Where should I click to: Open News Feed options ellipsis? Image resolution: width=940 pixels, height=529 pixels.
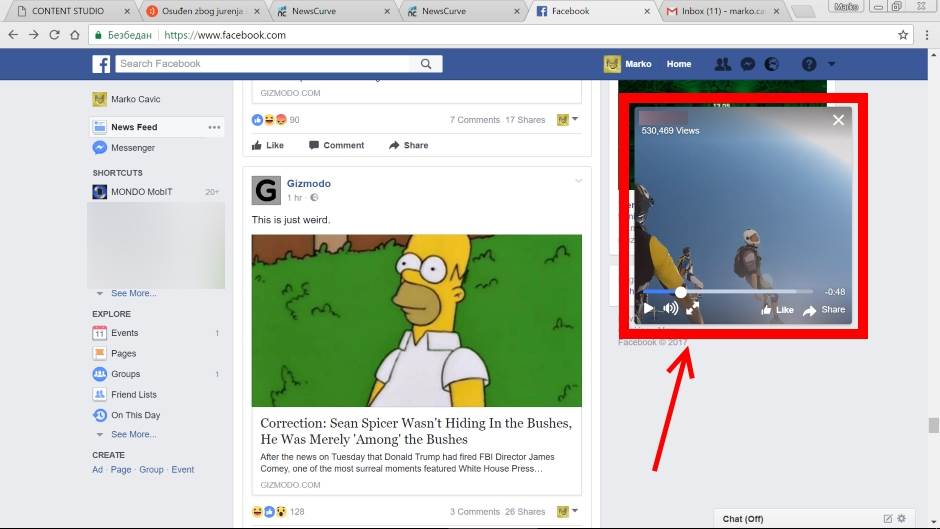coord(214,127)
